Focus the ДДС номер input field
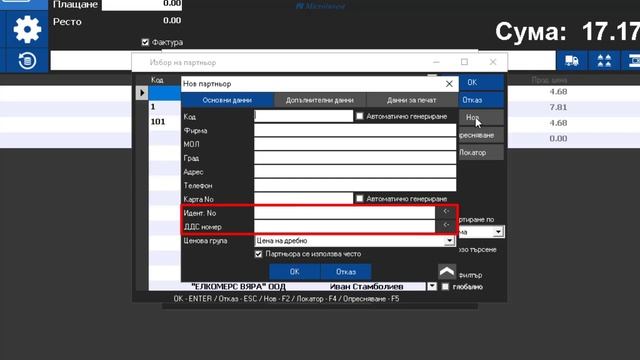Image resolution: width=640 pixels, height=360 pixels. click(x=344, y=226)
